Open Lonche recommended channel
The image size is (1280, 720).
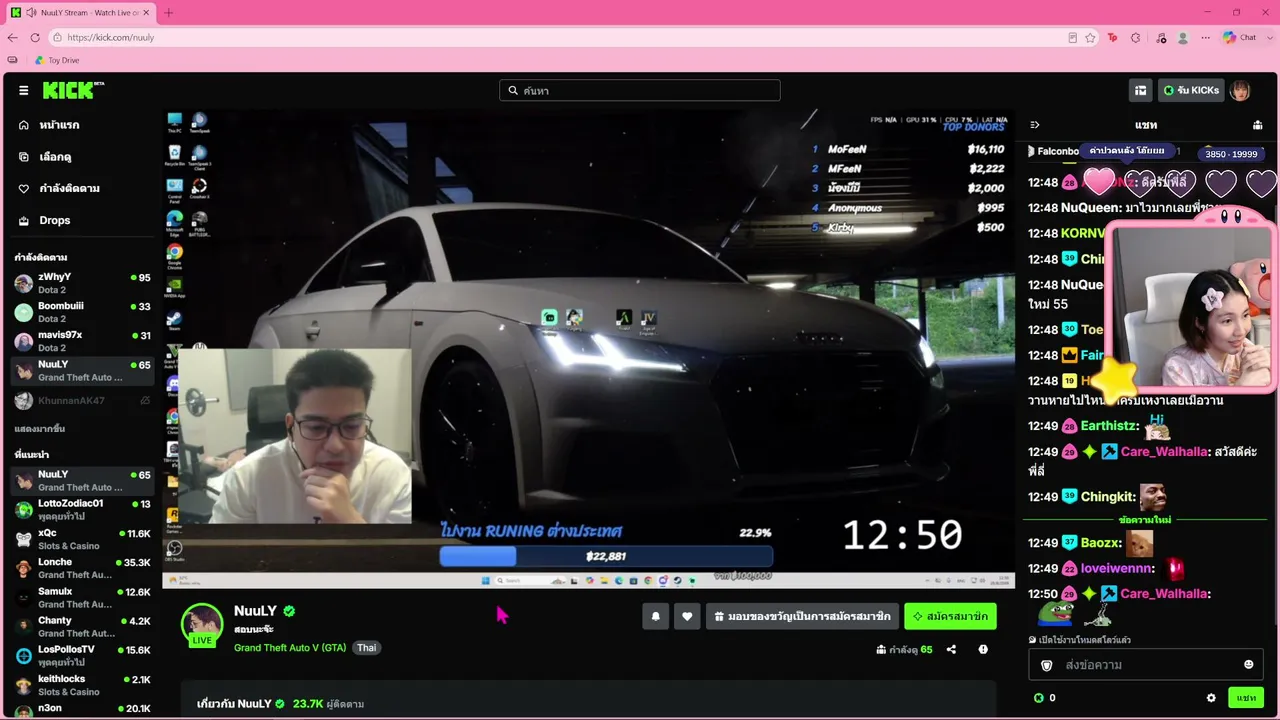[x=82, y=568]
